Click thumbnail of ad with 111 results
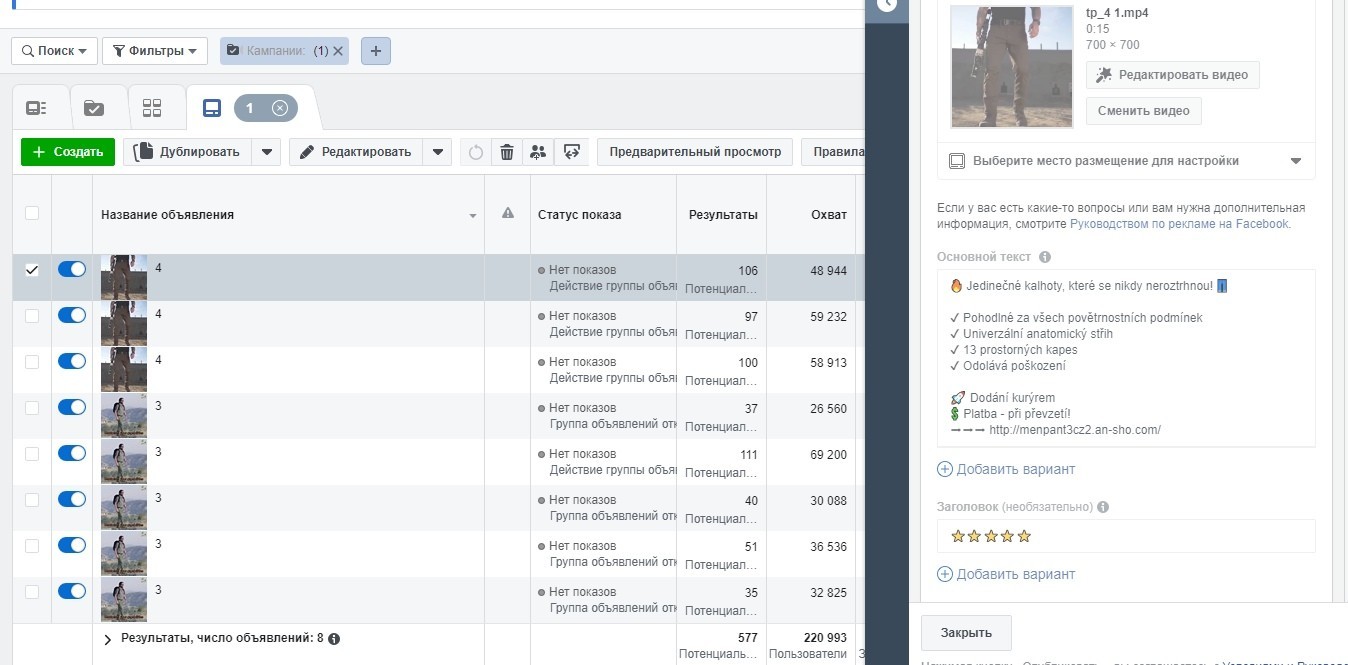 (124, 461)
